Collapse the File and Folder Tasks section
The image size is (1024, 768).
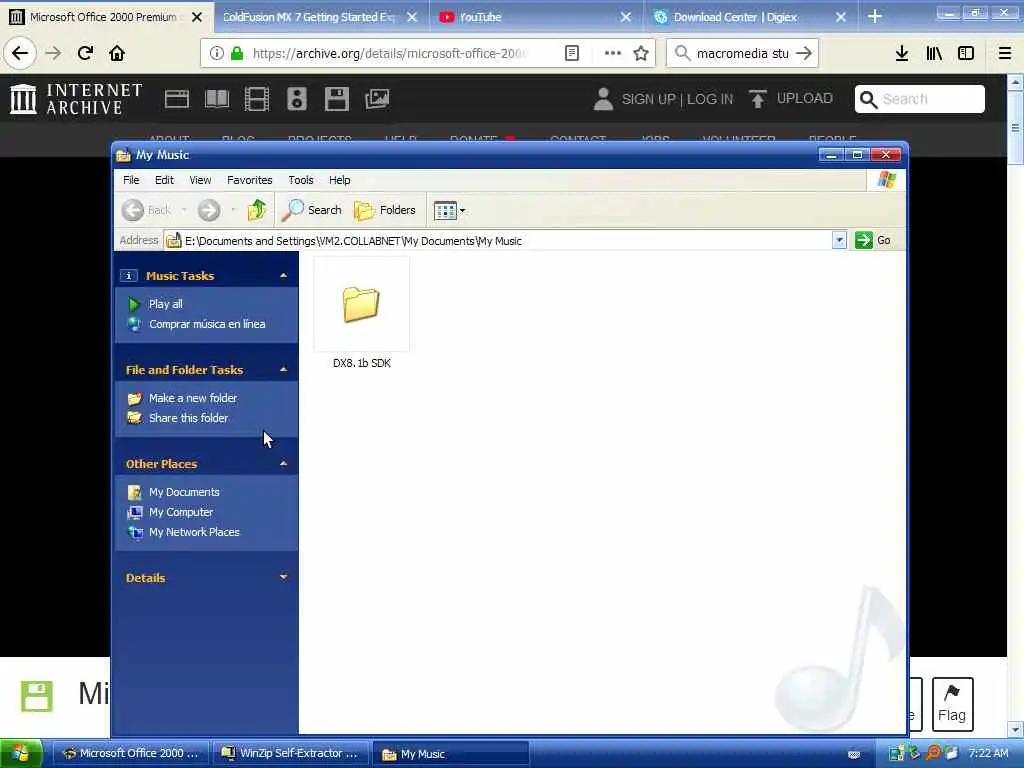pos(283,370)
